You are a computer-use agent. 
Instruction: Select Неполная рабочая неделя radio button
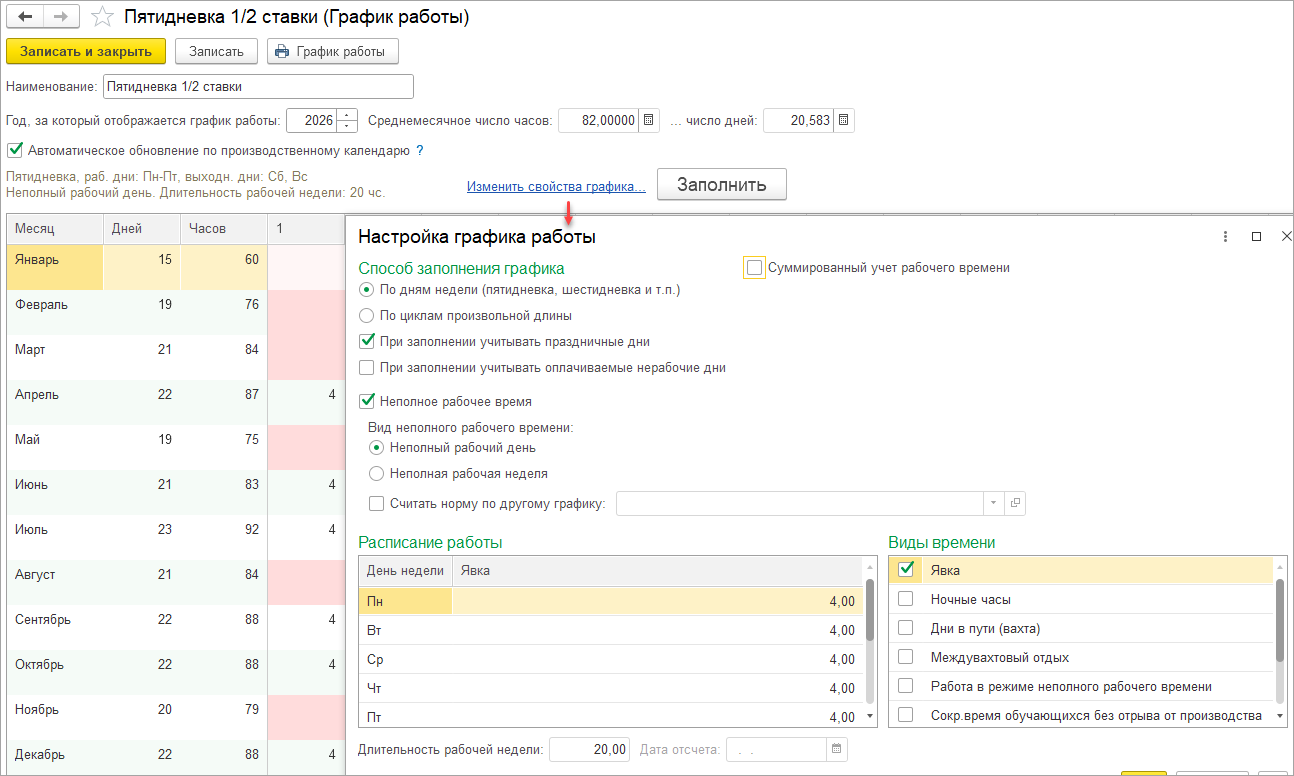(x=377, y=474)
